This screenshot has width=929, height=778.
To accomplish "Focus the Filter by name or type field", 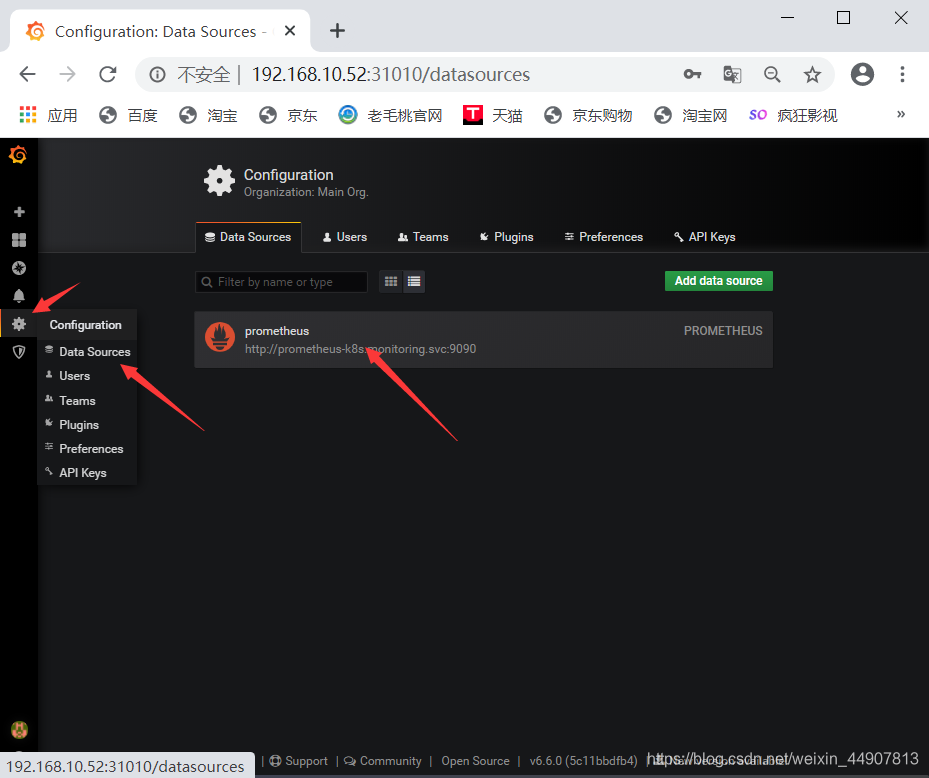I will [x=281, y=282].
